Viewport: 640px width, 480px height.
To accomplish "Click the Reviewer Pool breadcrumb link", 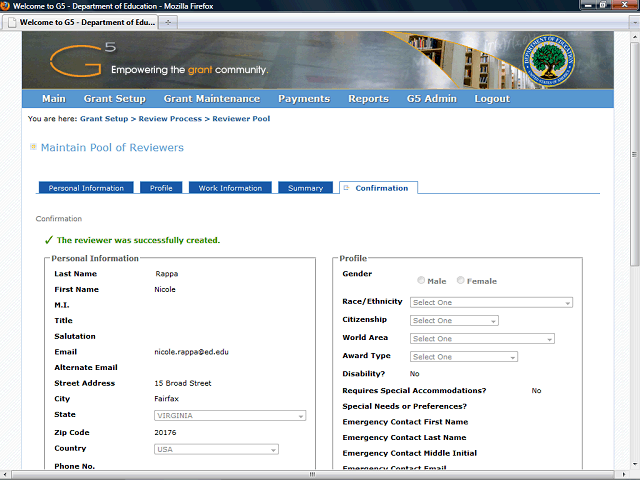I will 240,119.
